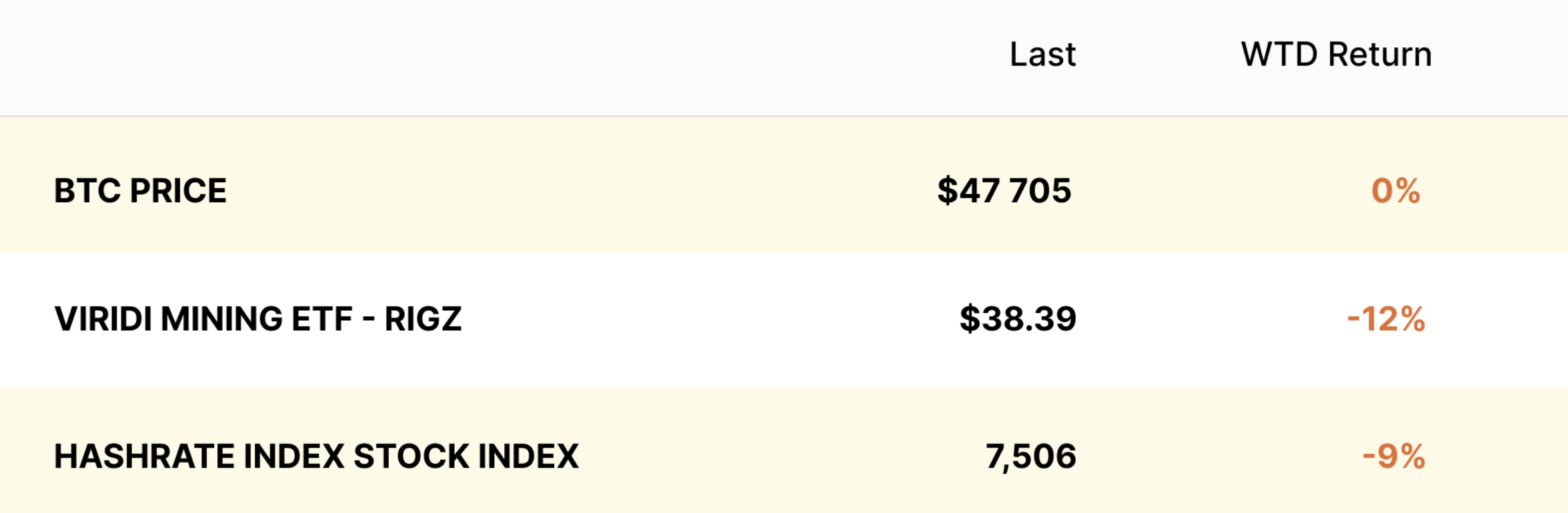1568x513 pixels.
Task: Click the word PRICE in the first row
Action: [178, 191]
